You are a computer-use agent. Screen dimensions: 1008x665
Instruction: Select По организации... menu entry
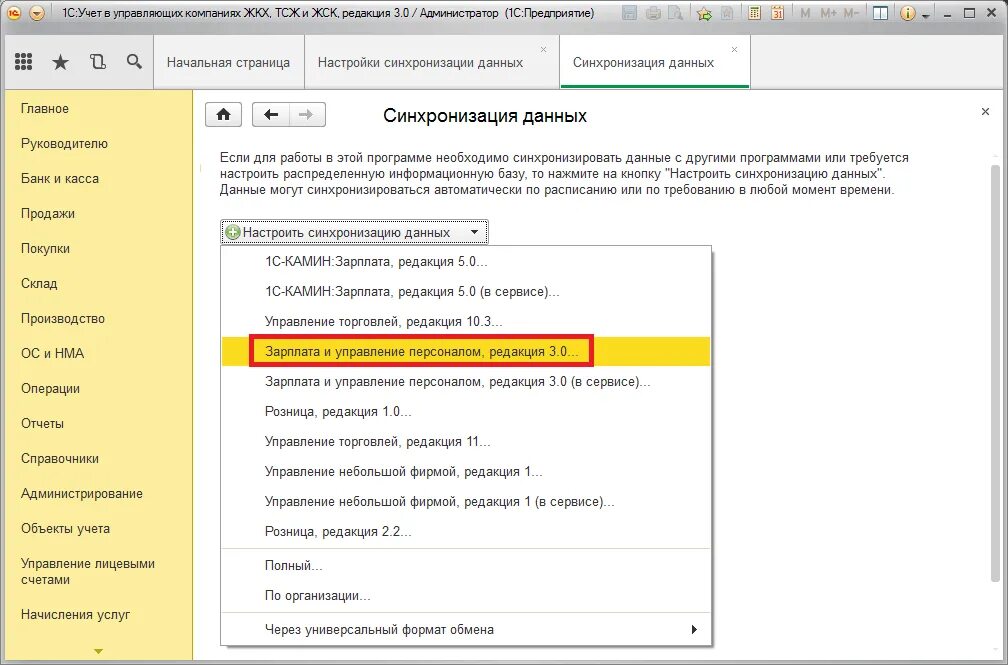pyautogui.click(x=466, y=596)
